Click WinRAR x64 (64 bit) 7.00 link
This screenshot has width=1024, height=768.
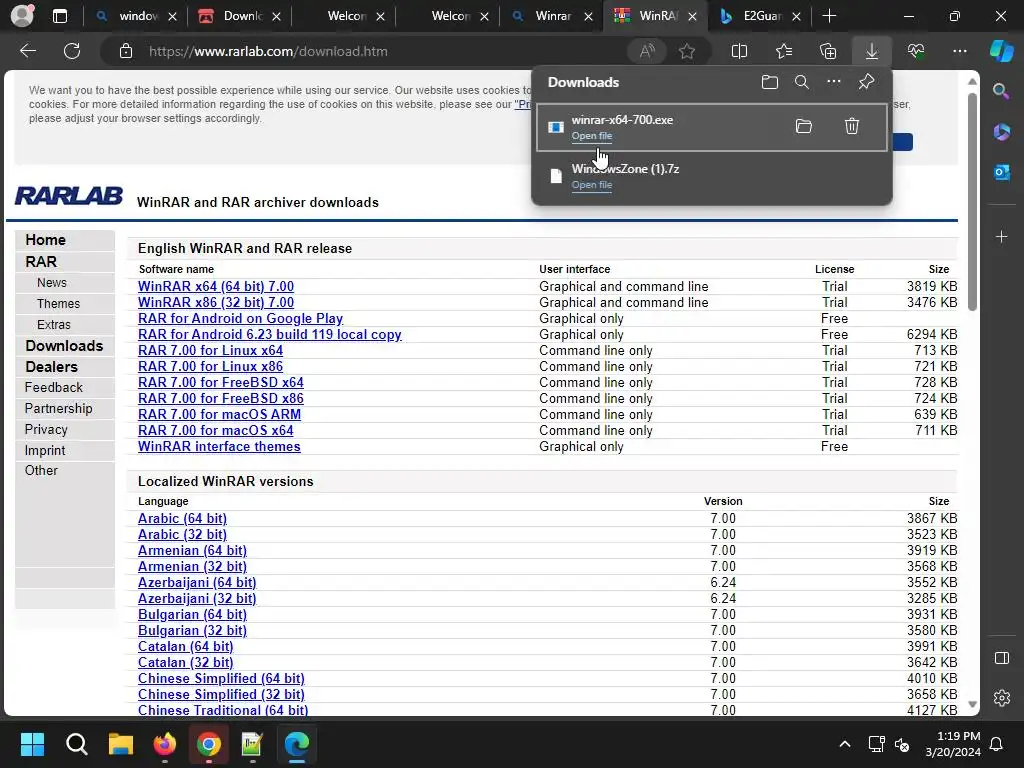click(x=216, y=286)
